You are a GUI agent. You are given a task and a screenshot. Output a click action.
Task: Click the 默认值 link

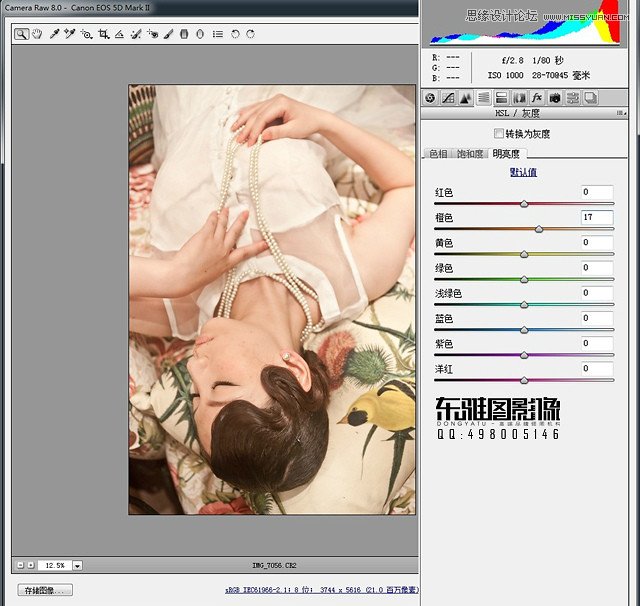523,172
